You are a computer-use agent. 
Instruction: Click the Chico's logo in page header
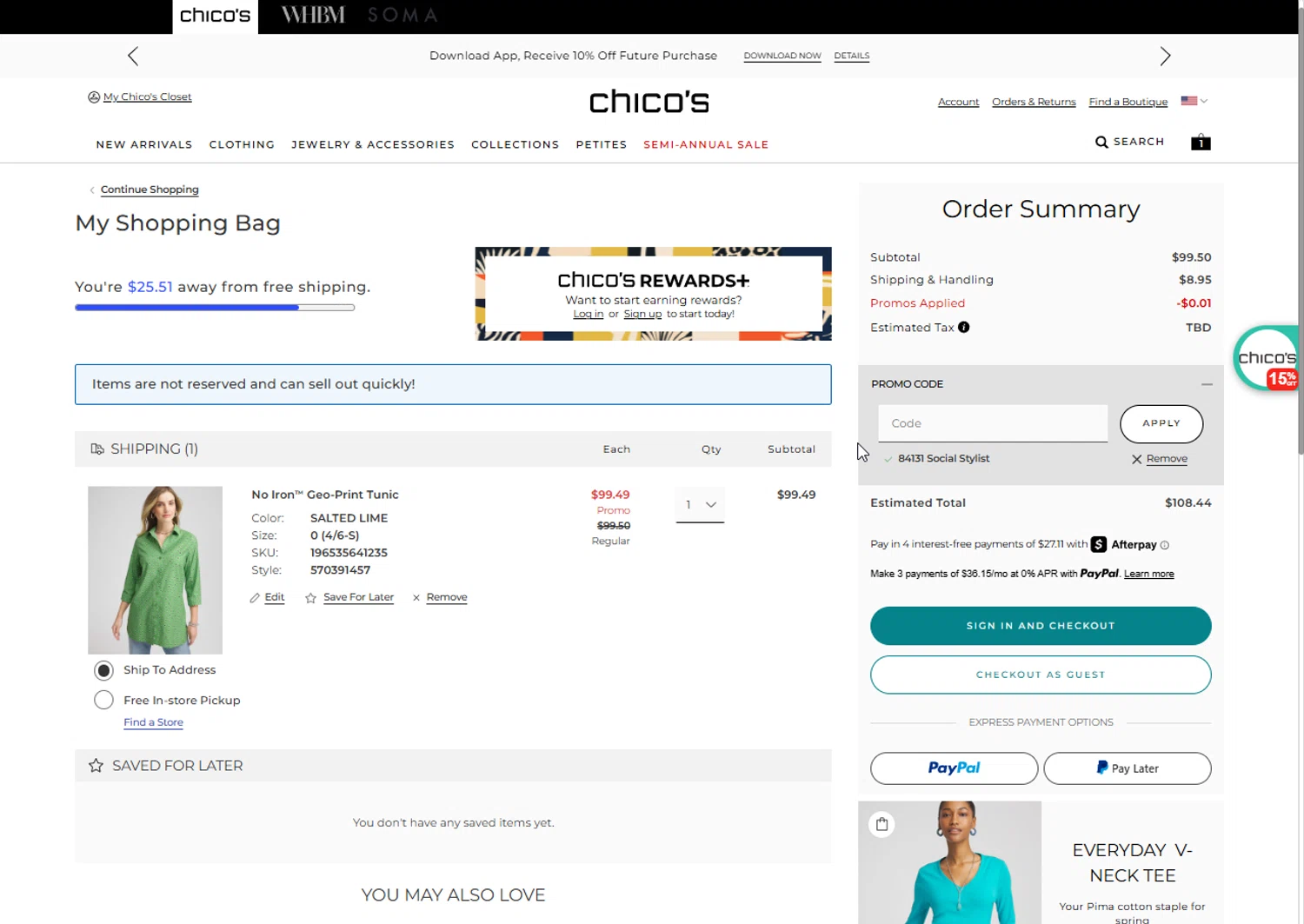(x=649, y=102)
